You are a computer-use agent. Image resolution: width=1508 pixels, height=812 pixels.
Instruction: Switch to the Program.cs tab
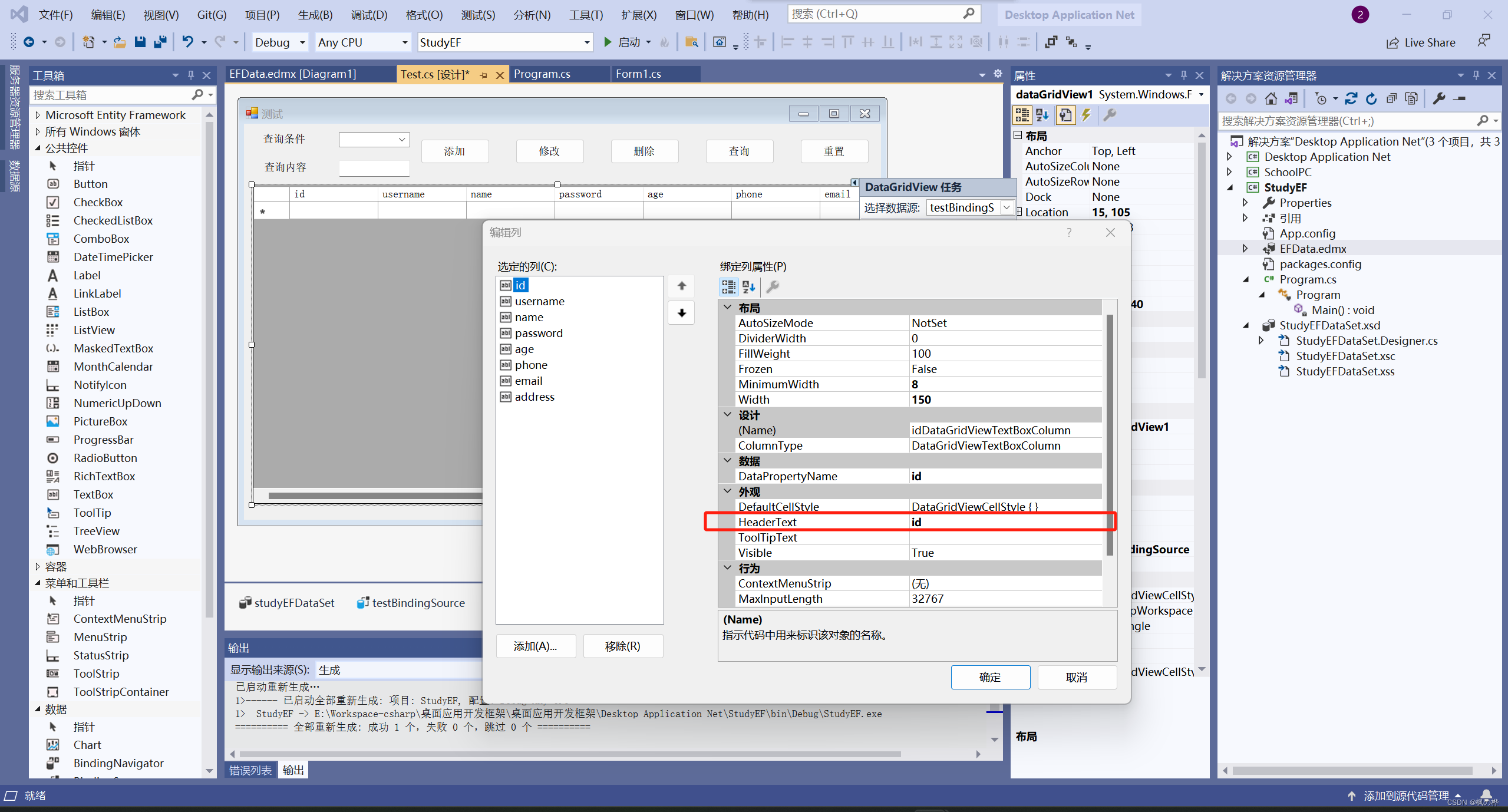click(542, 74)
